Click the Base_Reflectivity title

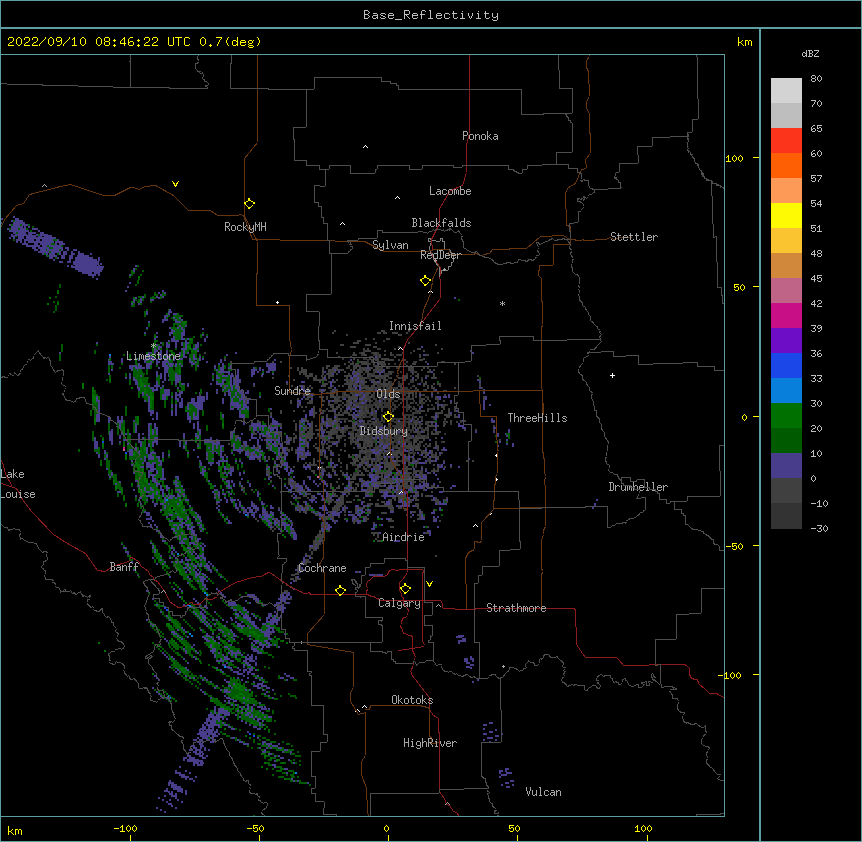(431, 15)
